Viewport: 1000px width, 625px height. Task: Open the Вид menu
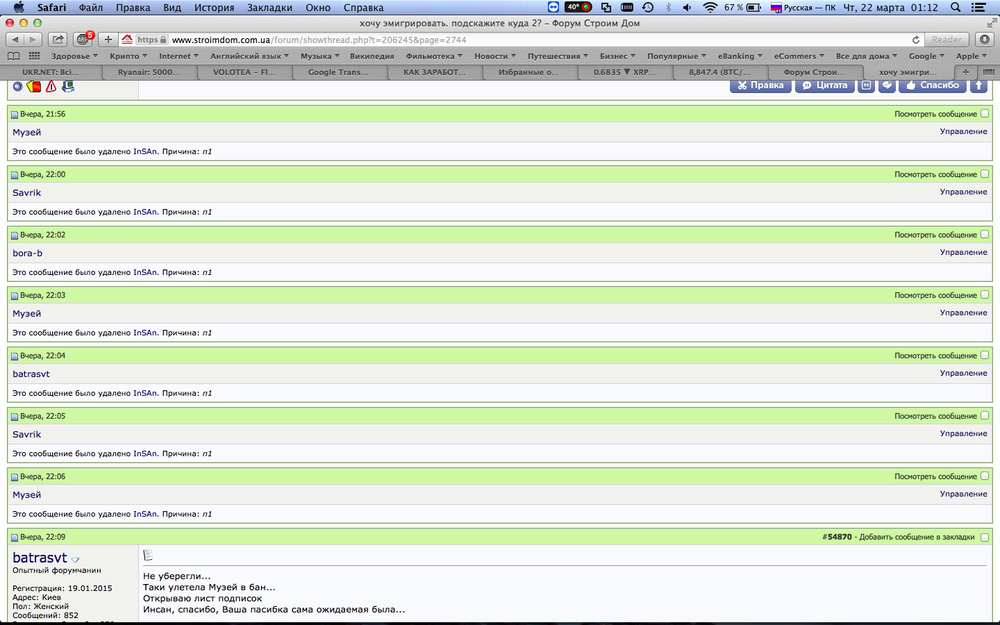172,8
